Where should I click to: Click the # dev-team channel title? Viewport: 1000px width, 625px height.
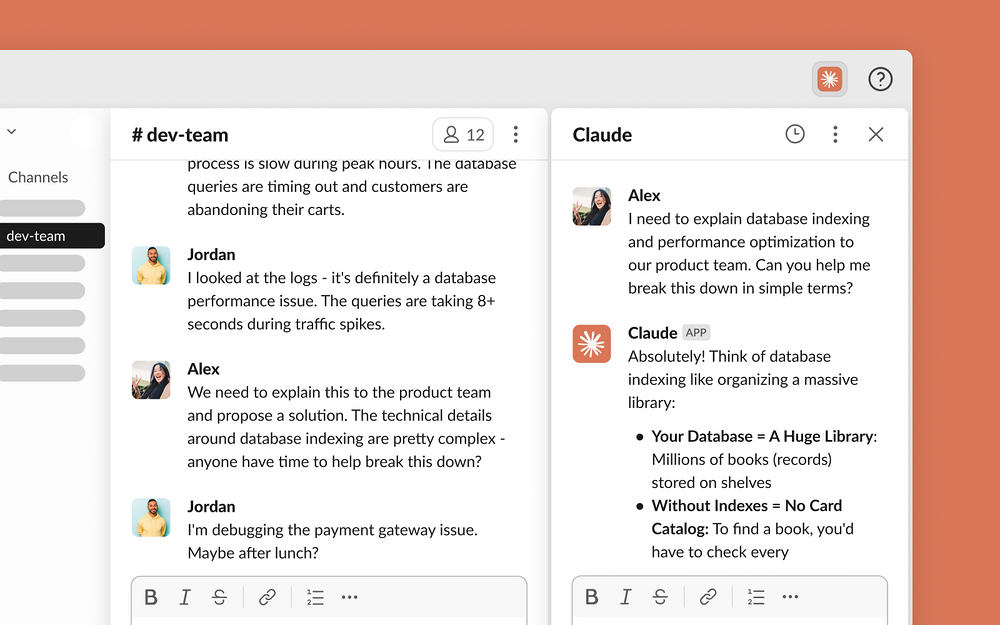180,135
